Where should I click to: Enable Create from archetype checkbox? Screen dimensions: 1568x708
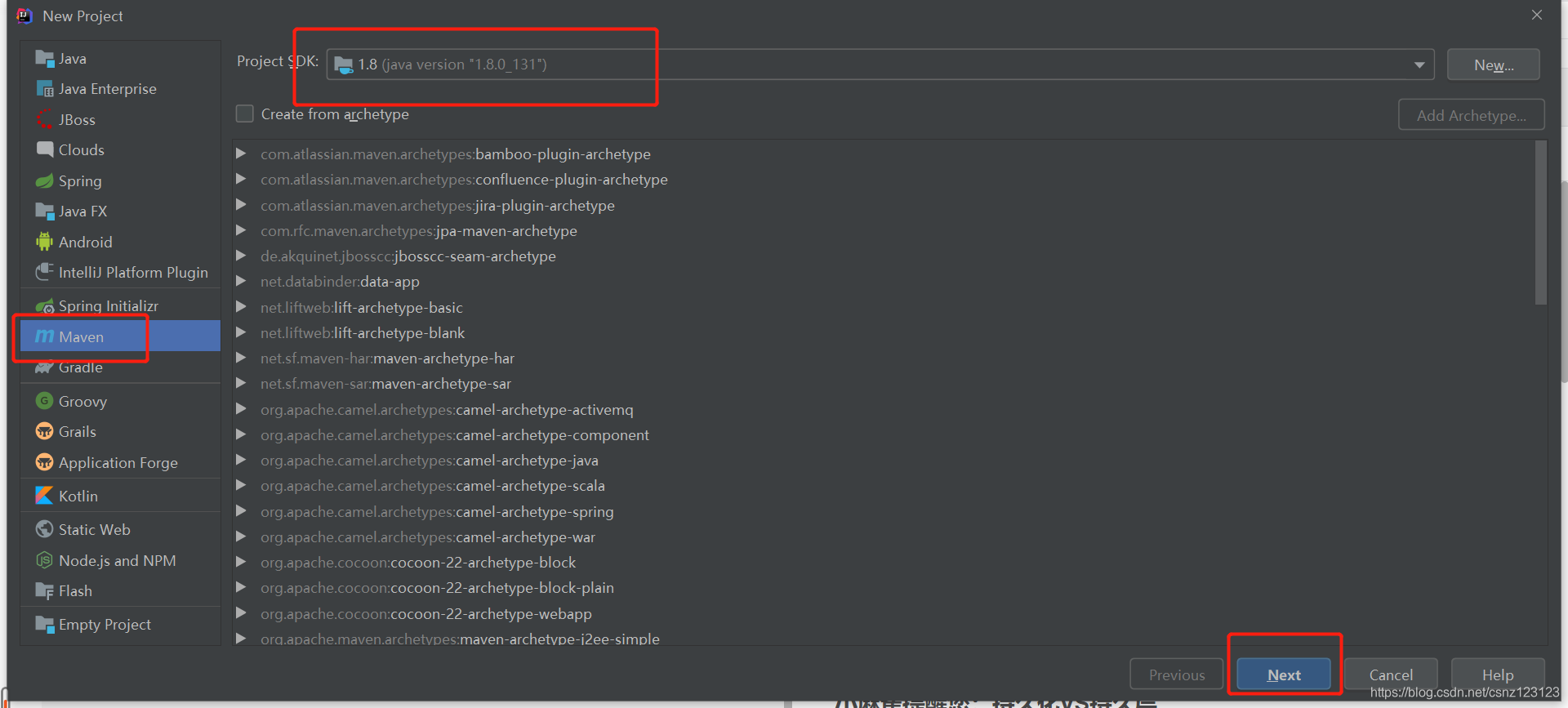pyautogui.click(x=245, y=114)
